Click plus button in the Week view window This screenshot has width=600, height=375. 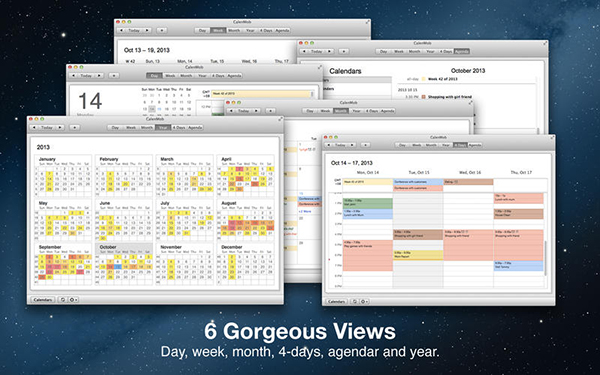tap(162, 30)
